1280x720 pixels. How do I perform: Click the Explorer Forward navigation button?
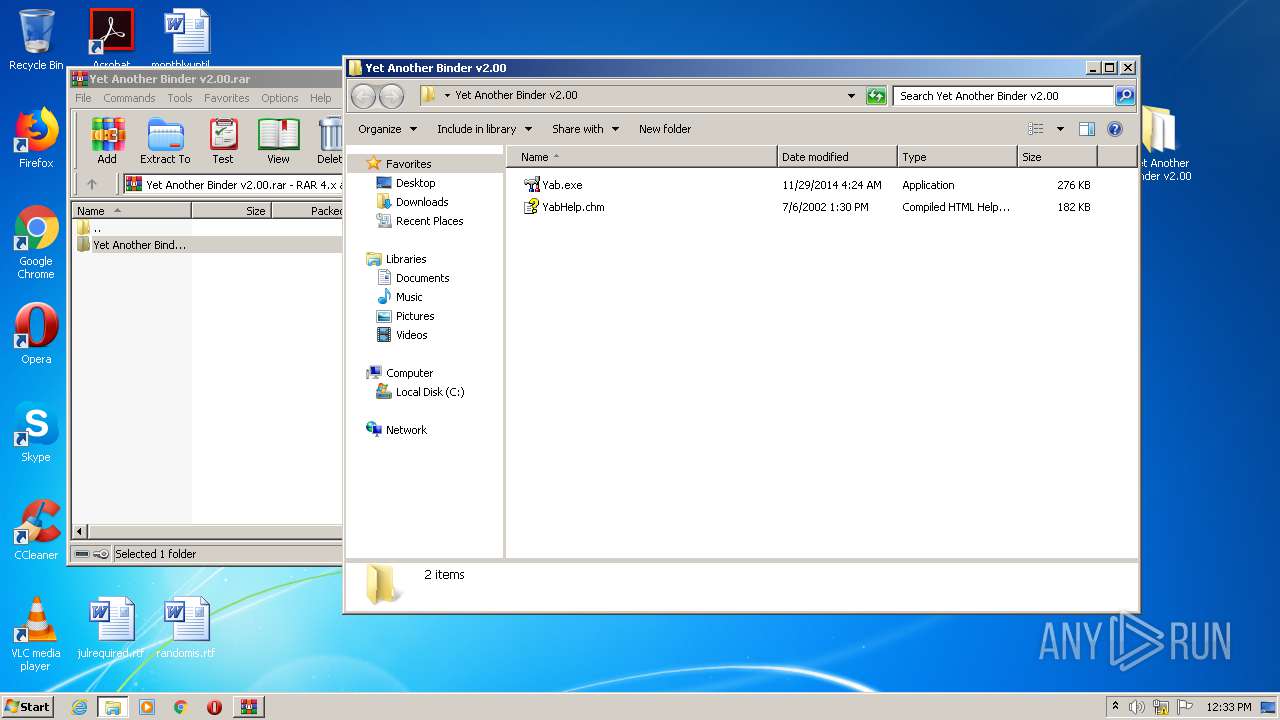(391, 96)
